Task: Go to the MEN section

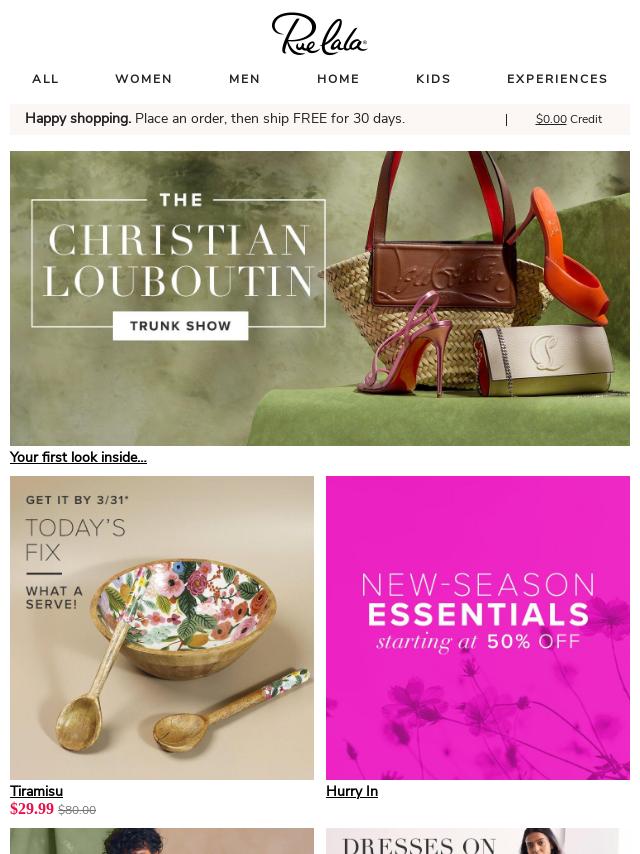Action: point(245,79)
